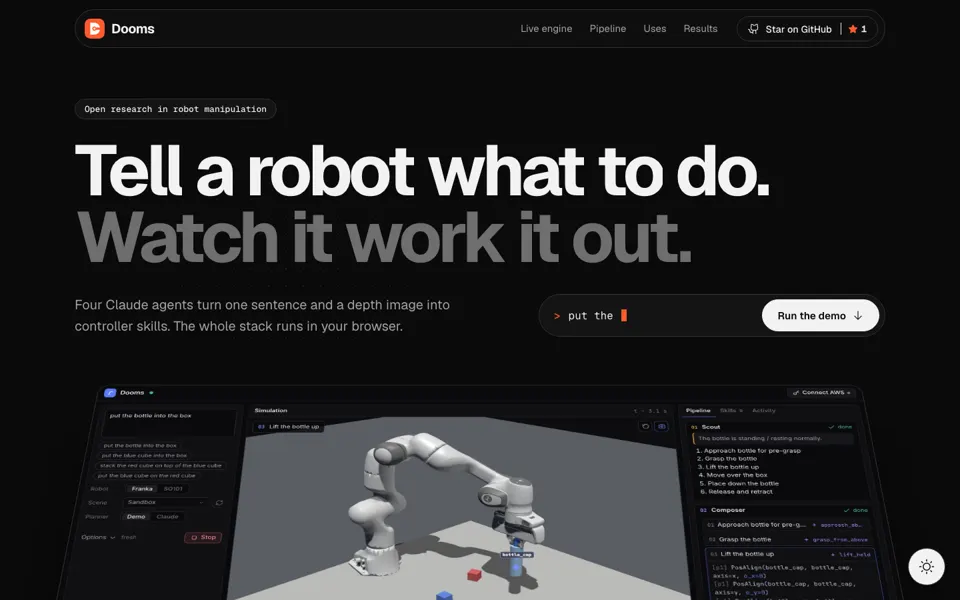Select the Claude planner option
960x600 pixels.
tap(167, 517)
